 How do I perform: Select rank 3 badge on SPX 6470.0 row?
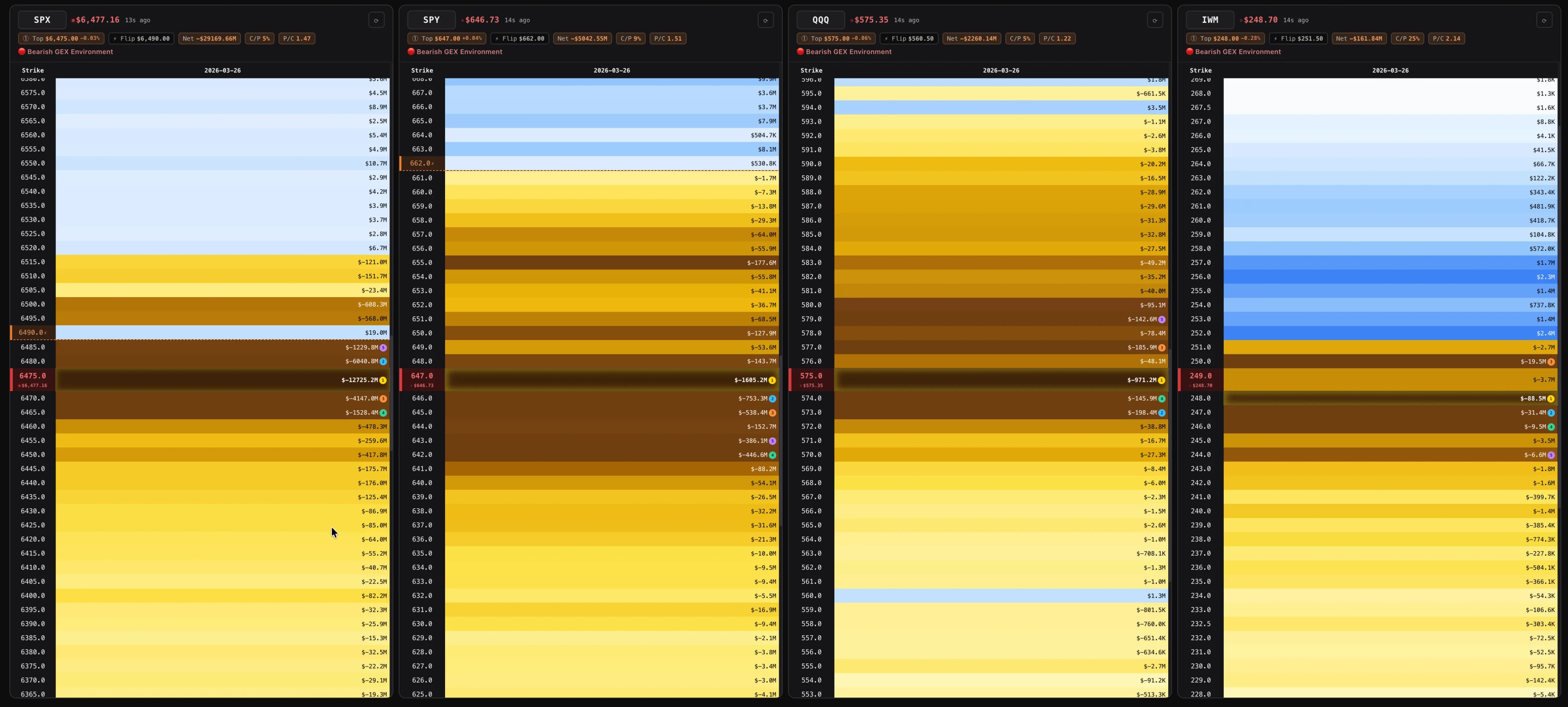pos(383,398)
